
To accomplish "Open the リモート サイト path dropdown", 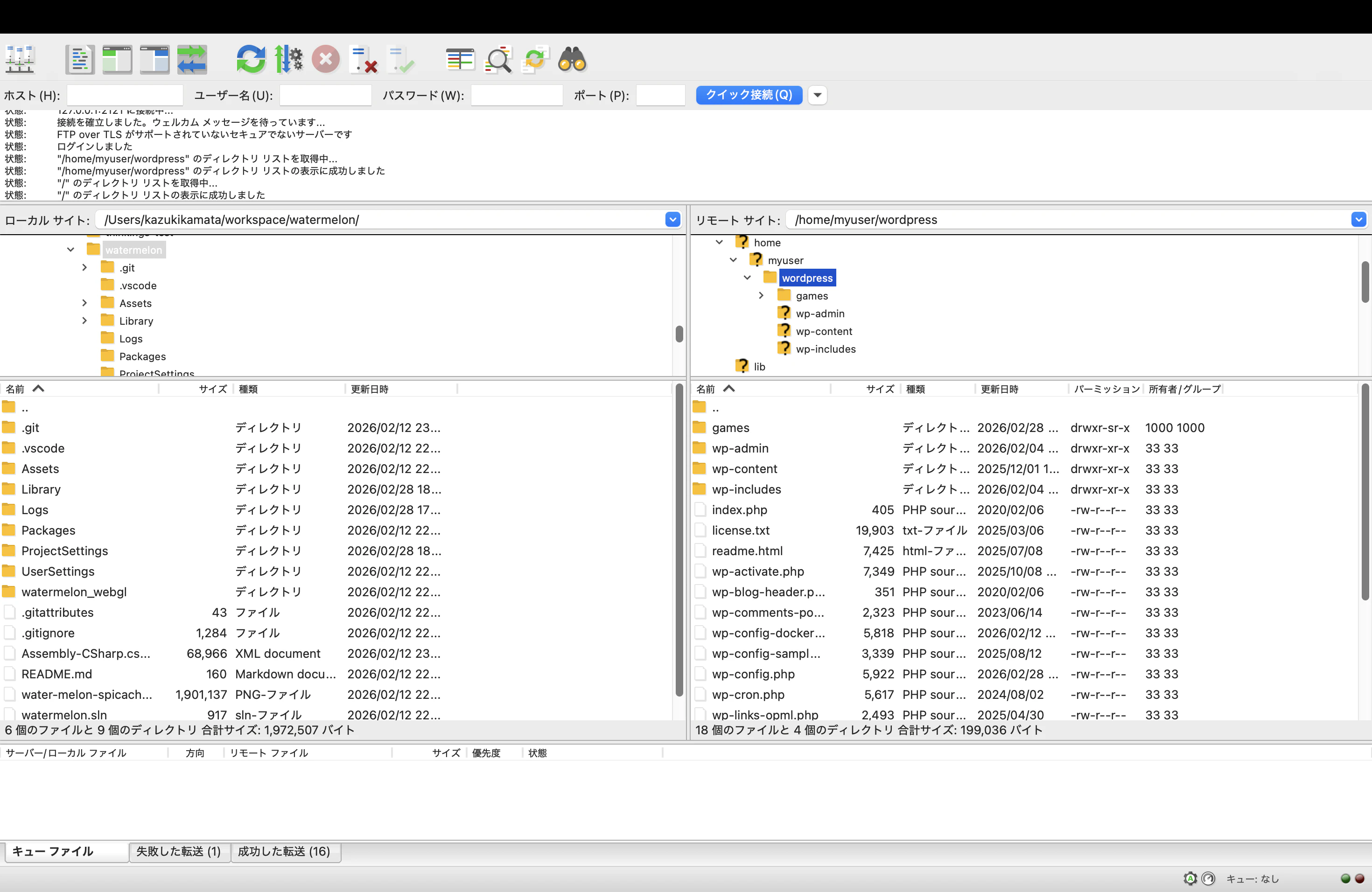I will pyautogui.click(x=1359, y=220).
